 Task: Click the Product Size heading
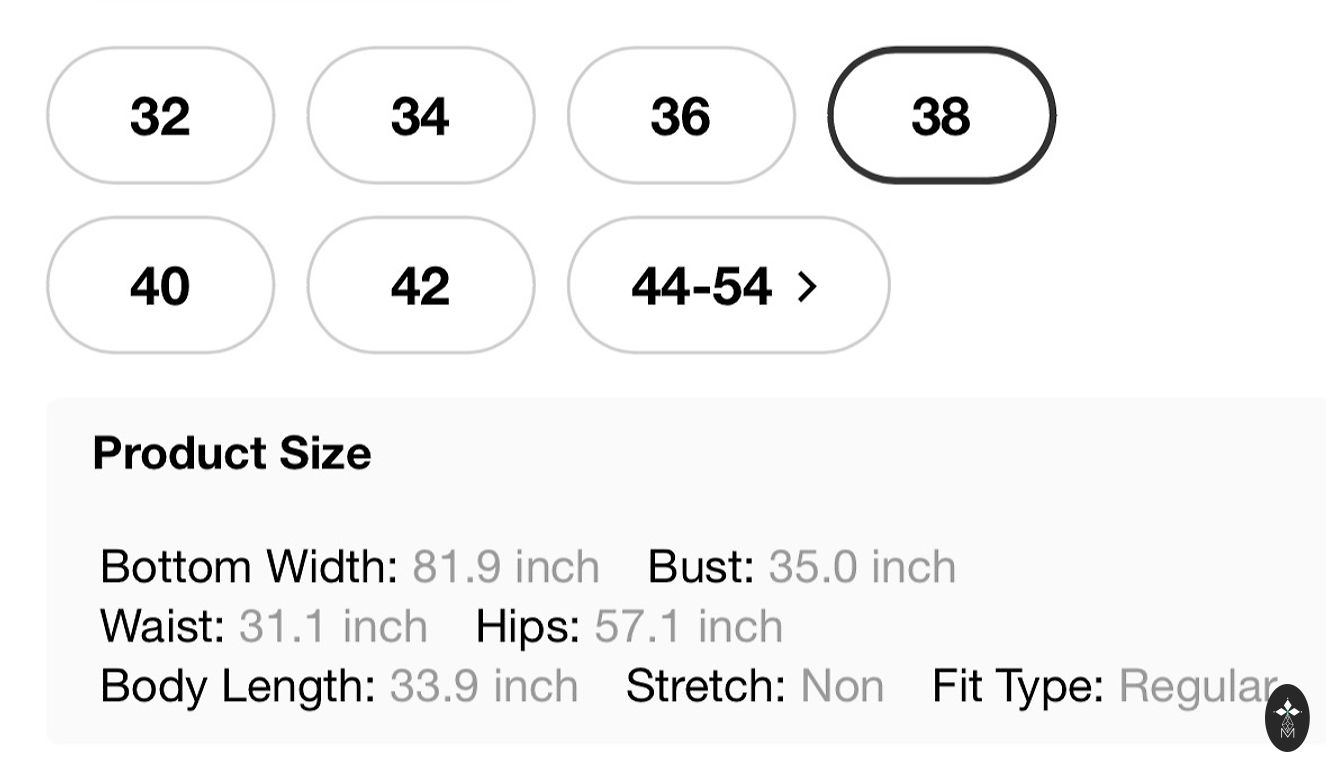pyautogui.click(x=232, y=453)
